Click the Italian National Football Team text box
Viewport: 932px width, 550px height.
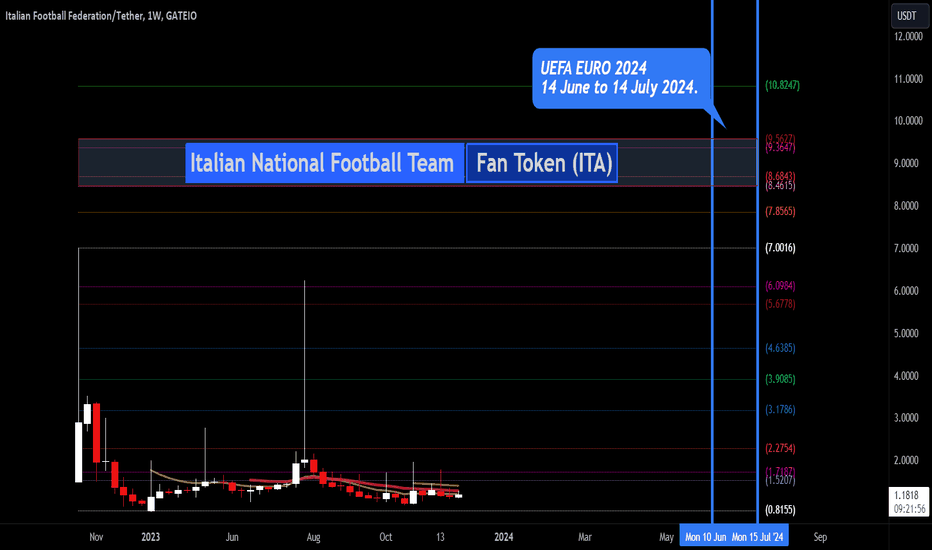[324, 163]
